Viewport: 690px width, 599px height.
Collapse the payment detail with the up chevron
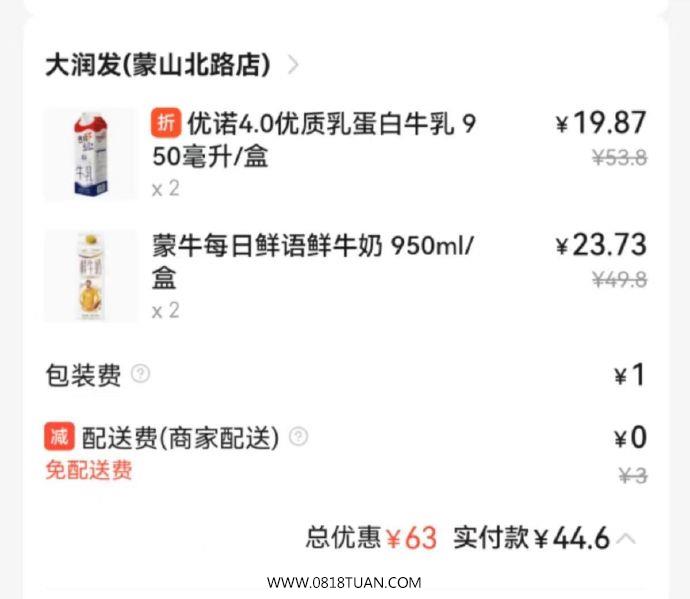click(x=626, y=538)
